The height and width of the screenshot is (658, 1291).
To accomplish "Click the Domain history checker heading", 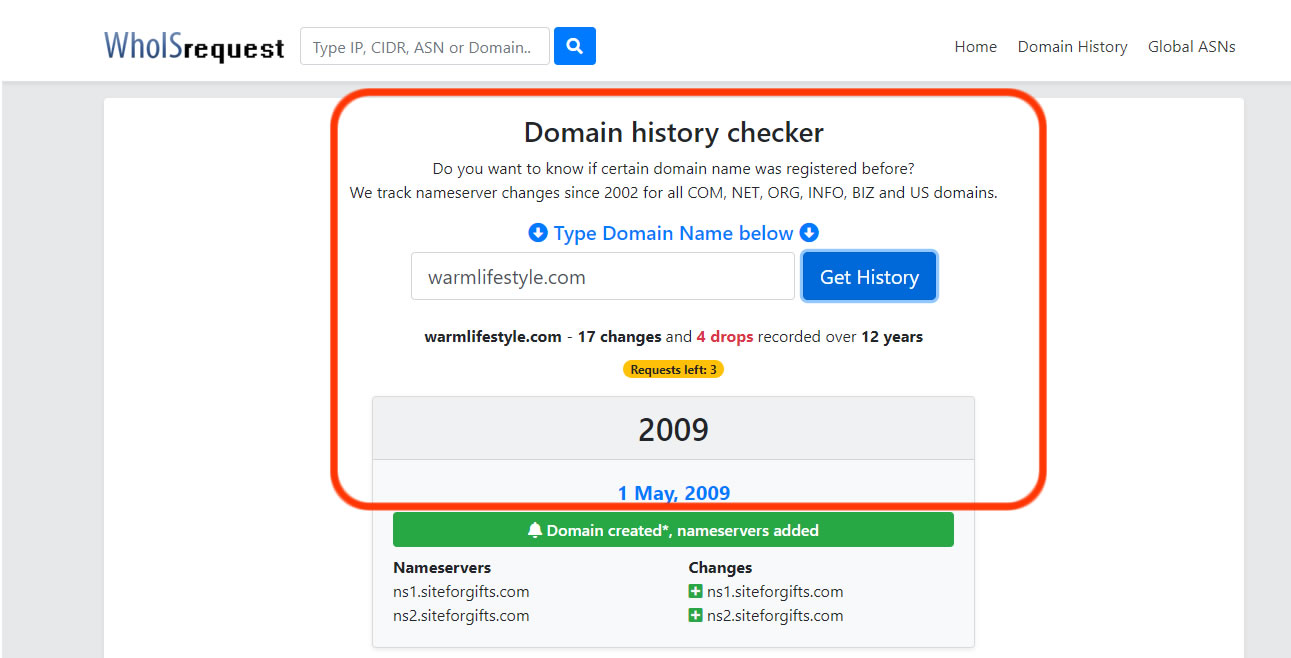I will [674, 132].
